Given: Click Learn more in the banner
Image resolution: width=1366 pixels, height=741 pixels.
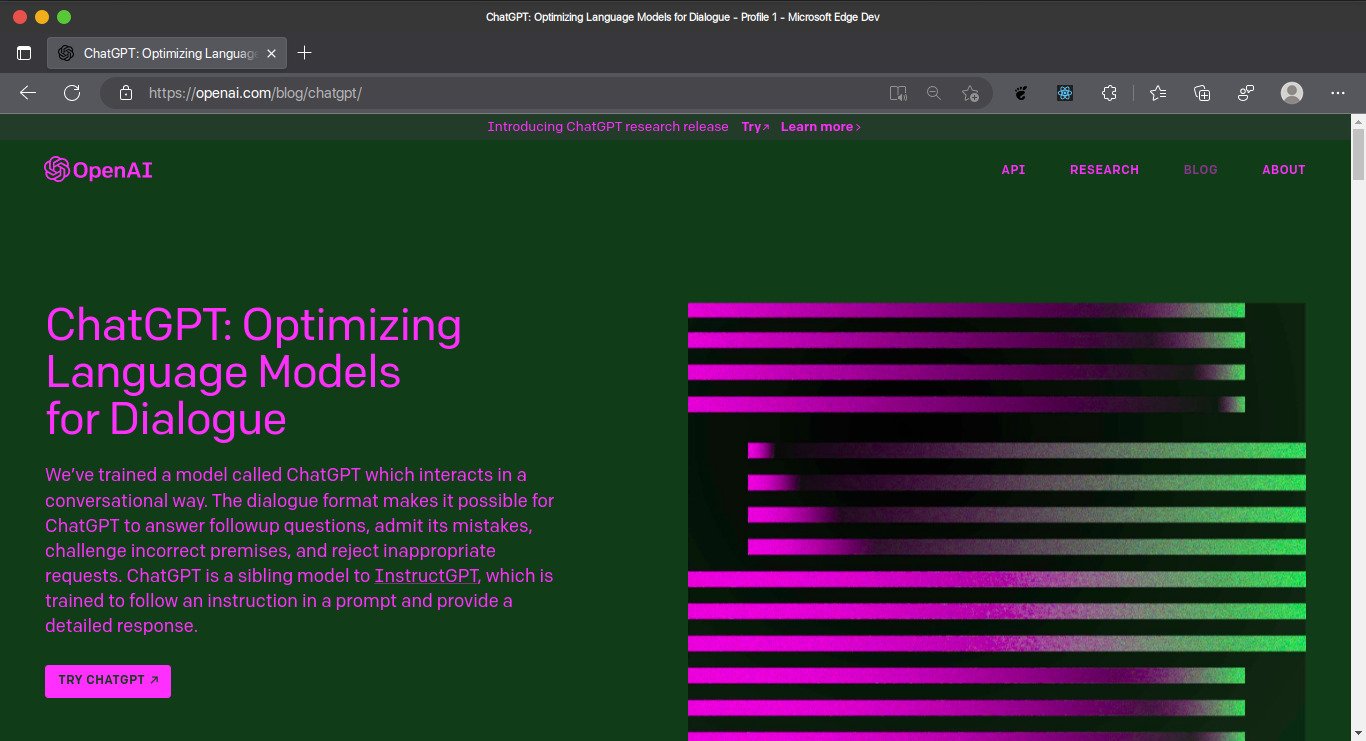Looking at the screenshot, I should (x=820, y=127).
